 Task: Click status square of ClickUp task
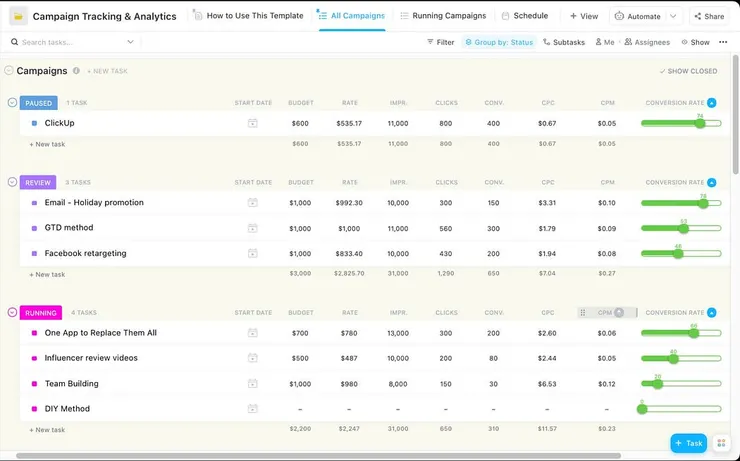click(x=34, y=123)
